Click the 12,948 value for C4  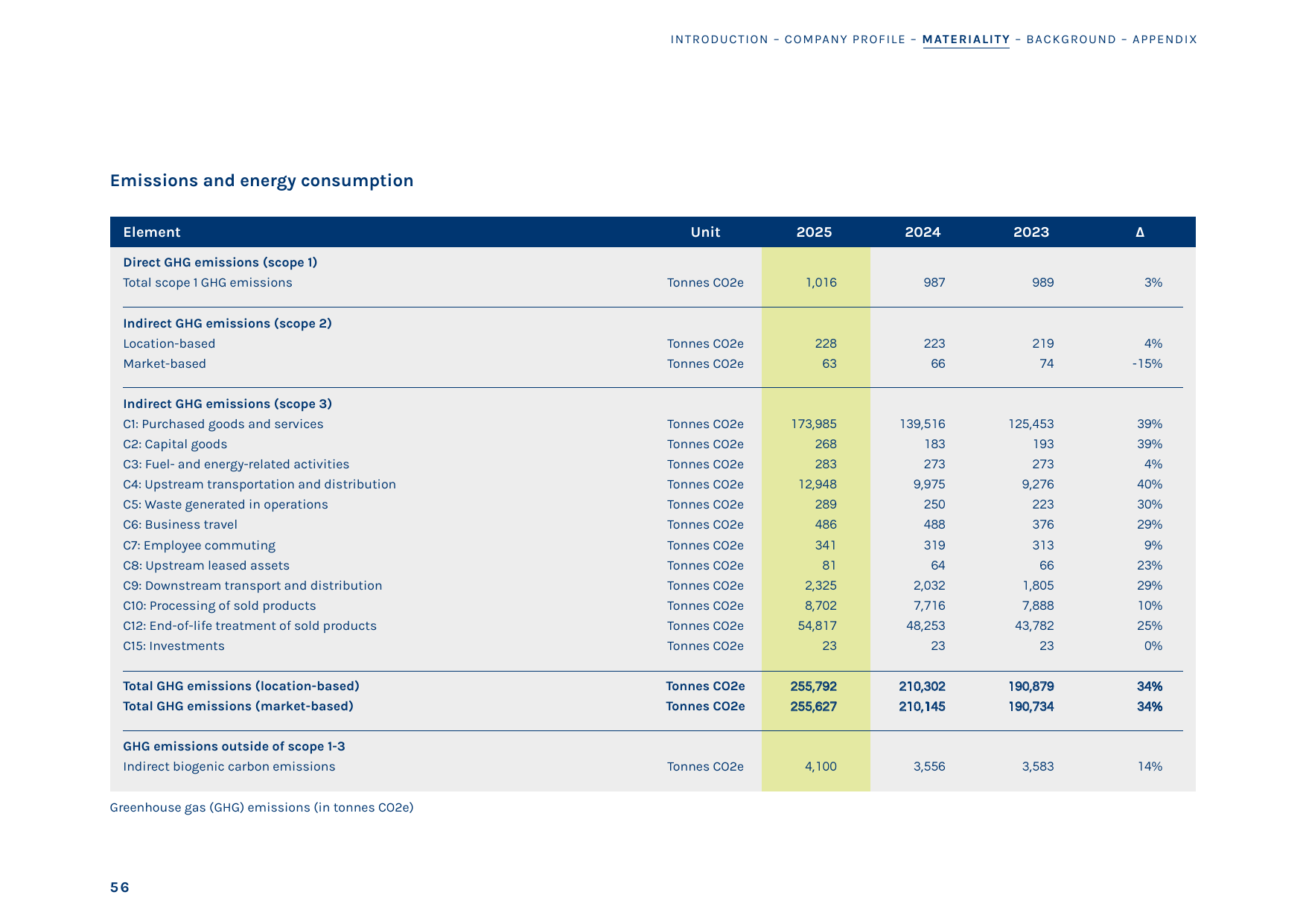click(818, 485)
